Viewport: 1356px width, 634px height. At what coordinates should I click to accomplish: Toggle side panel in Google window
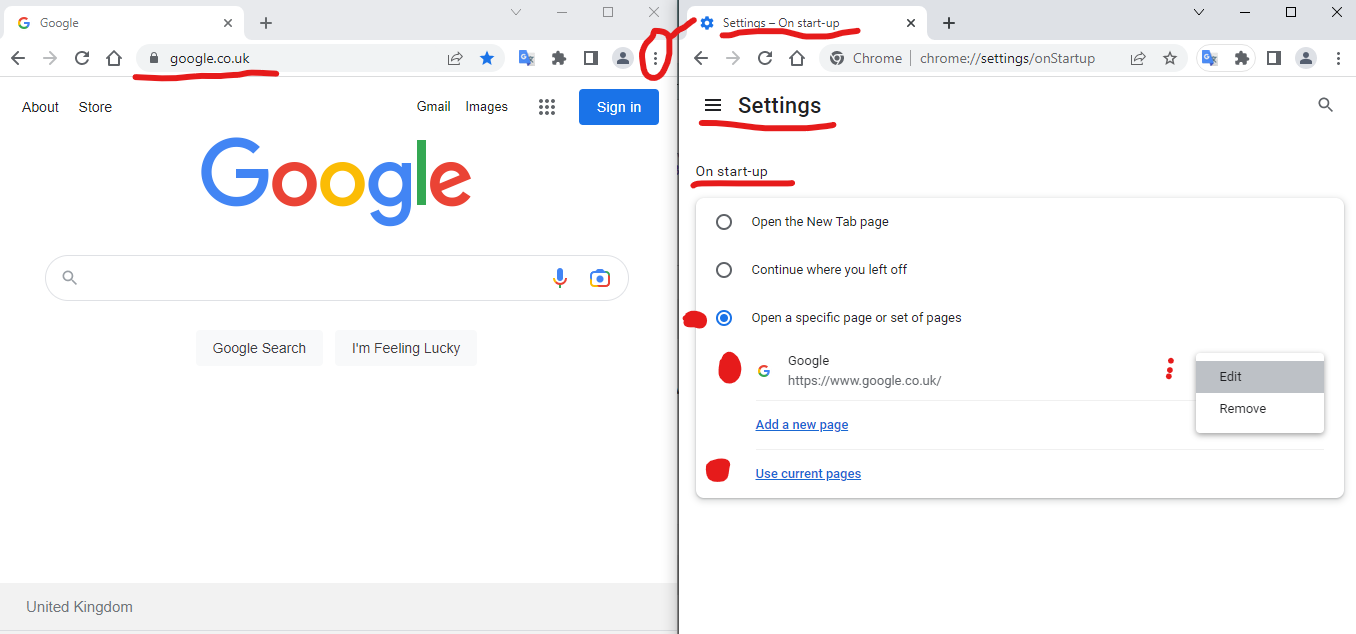coord(591,58)
